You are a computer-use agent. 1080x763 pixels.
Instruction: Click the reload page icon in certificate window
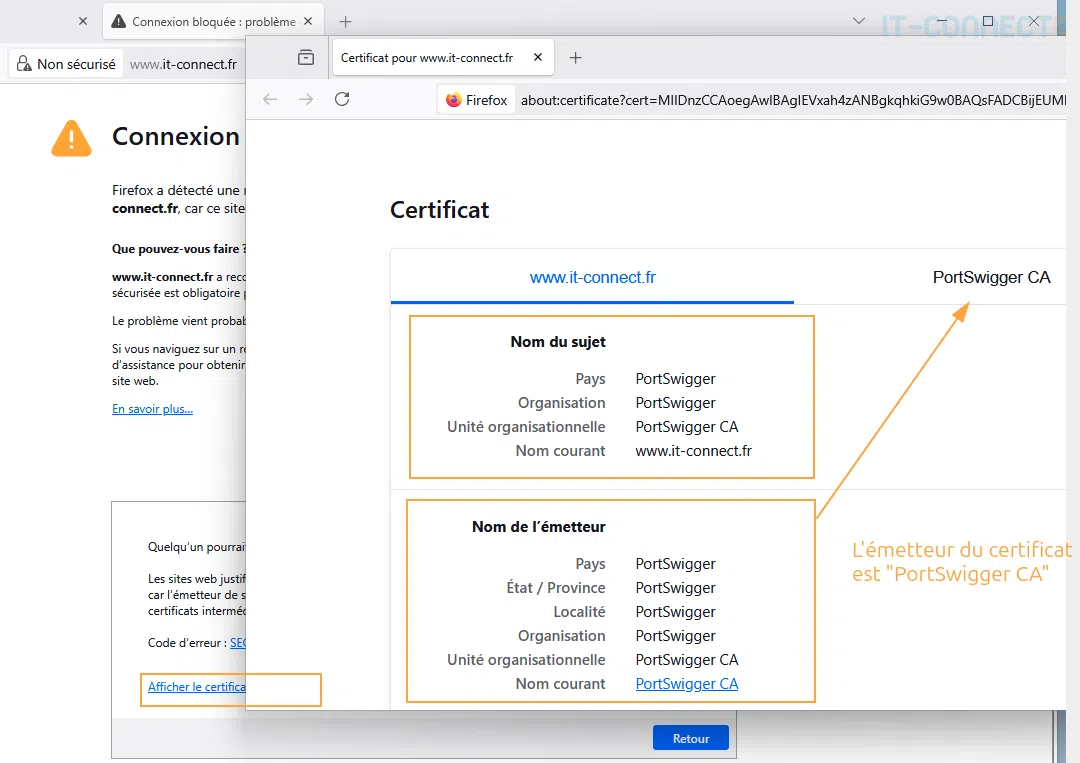[342, 99]
